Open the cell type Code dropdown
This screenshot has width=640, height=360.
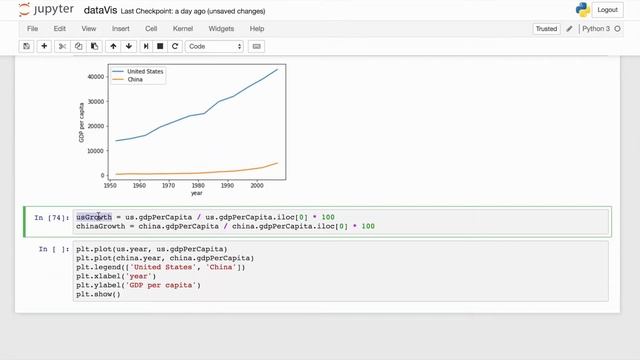tap(214, 46)
